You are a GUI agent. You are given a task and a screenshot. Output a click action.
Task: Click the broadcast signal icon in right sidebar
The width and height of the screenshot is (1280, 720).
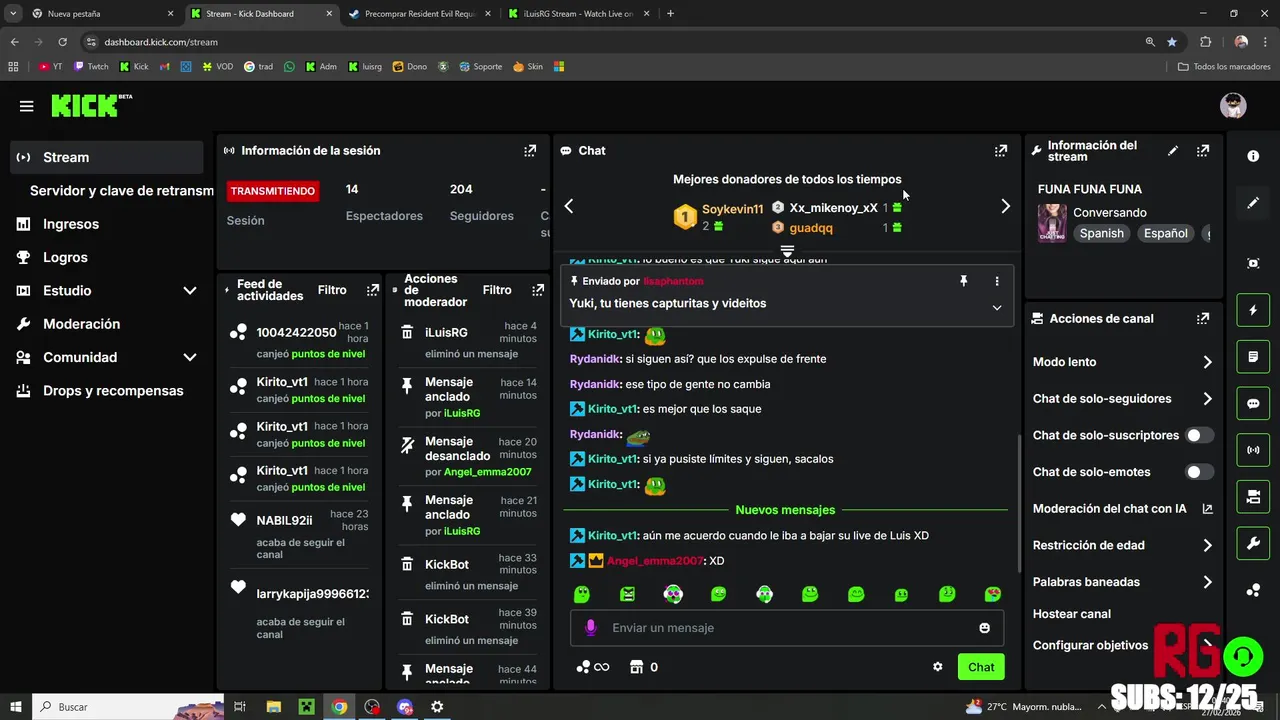coord(1253,450)
